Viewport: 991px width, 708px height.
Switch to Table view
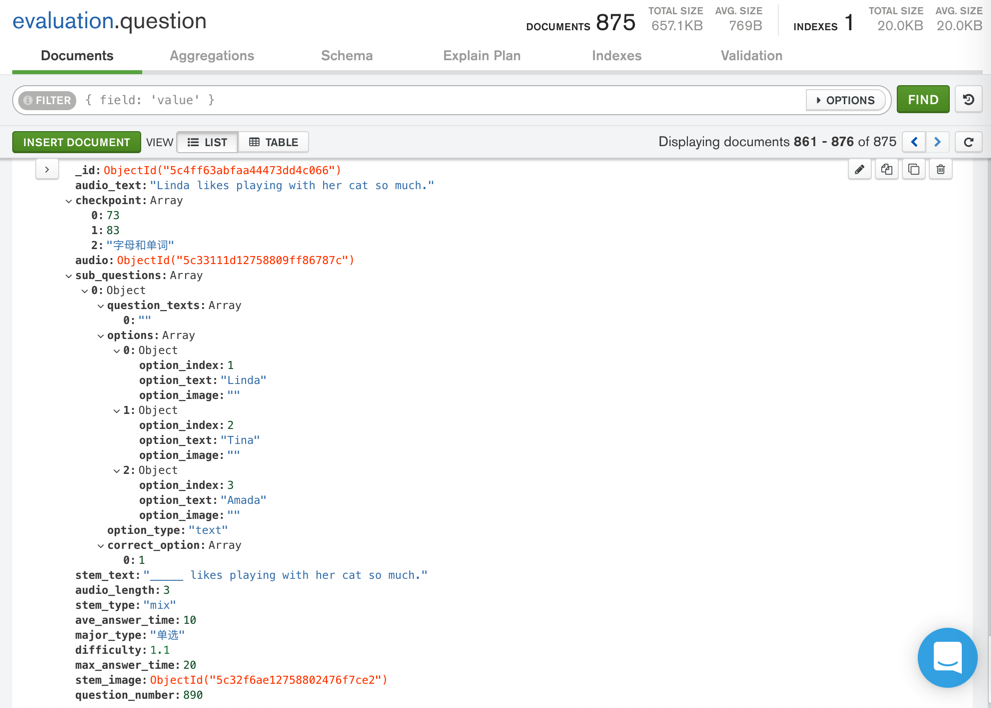click(x=274, y=142)
